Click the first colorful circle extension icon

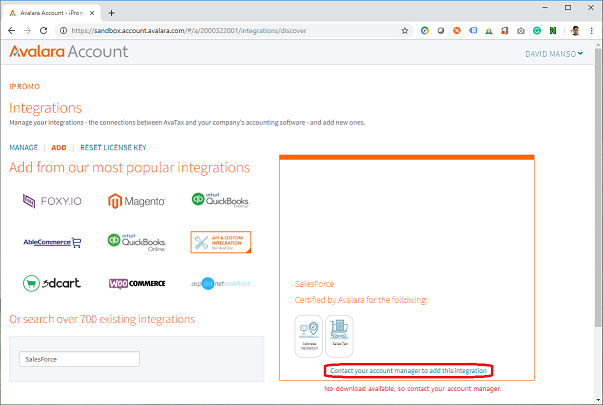click(425, 31)
